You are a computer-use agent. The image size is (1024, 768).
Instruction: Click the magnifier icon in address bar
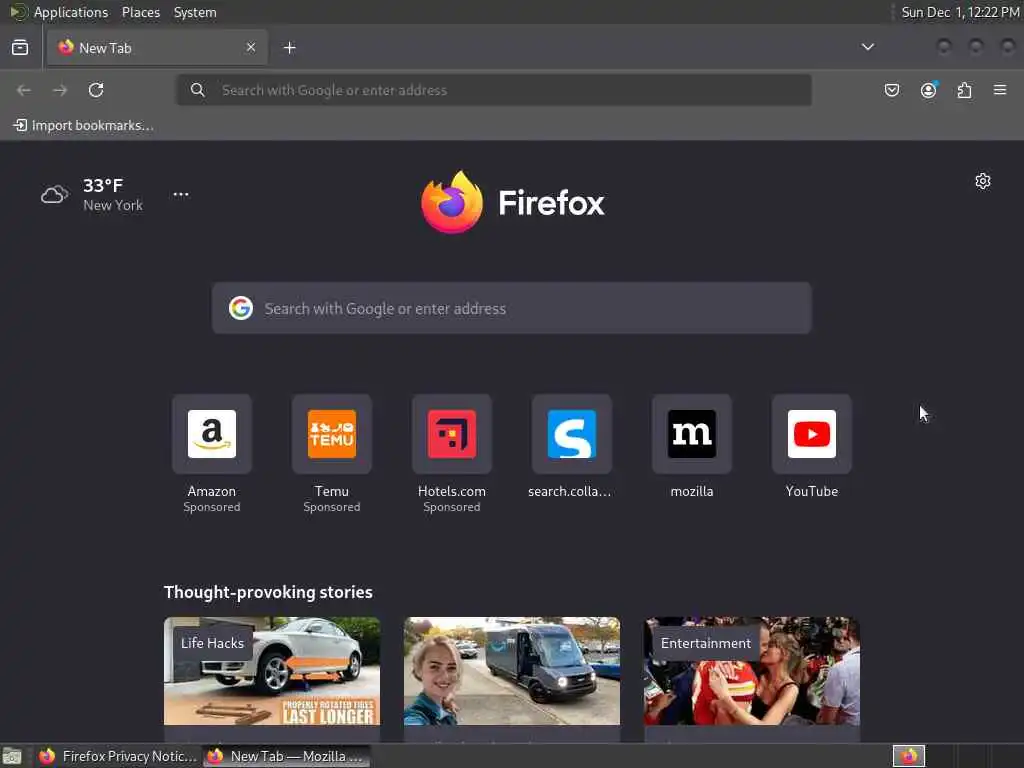coord(198,90)
